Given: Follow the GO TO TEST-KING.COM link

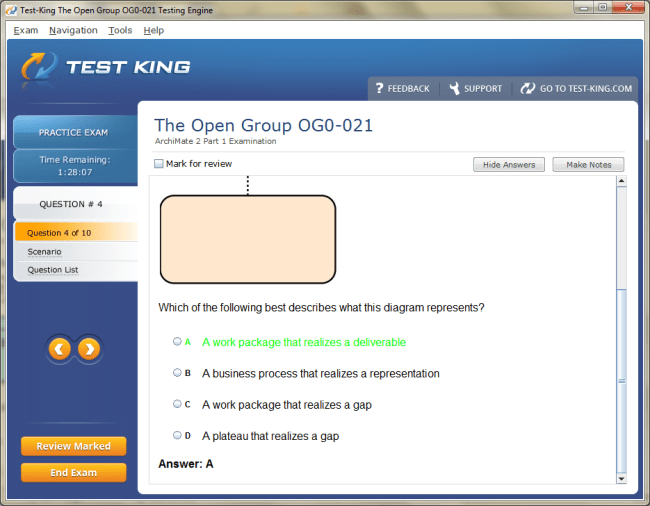Looking at the screenshot, I should 576,89.
